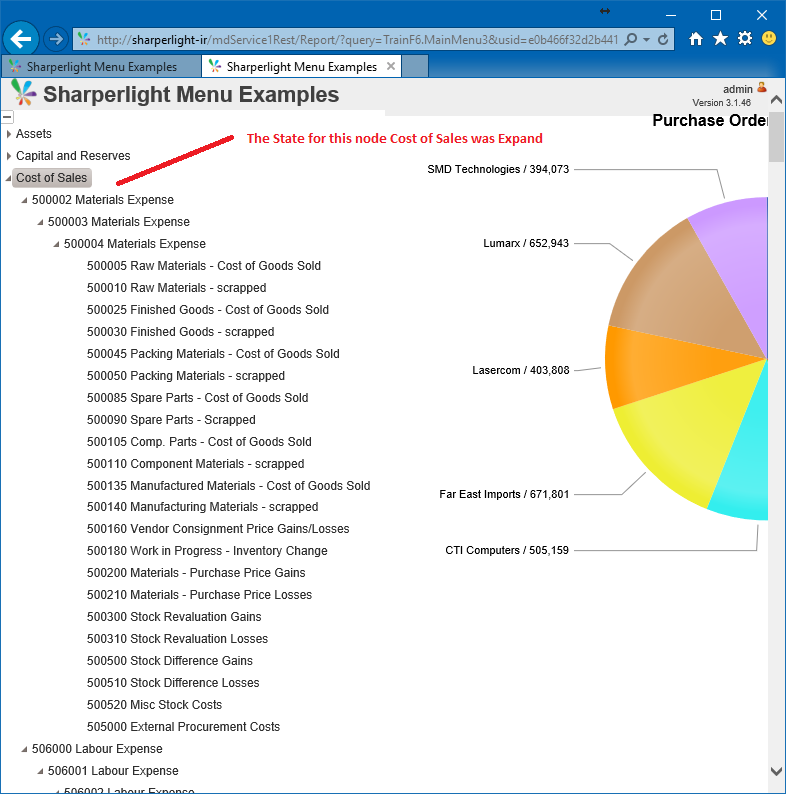Select the Capital and Reserves item
Viewport: 786px width, 794px height.
coord(73,155)
